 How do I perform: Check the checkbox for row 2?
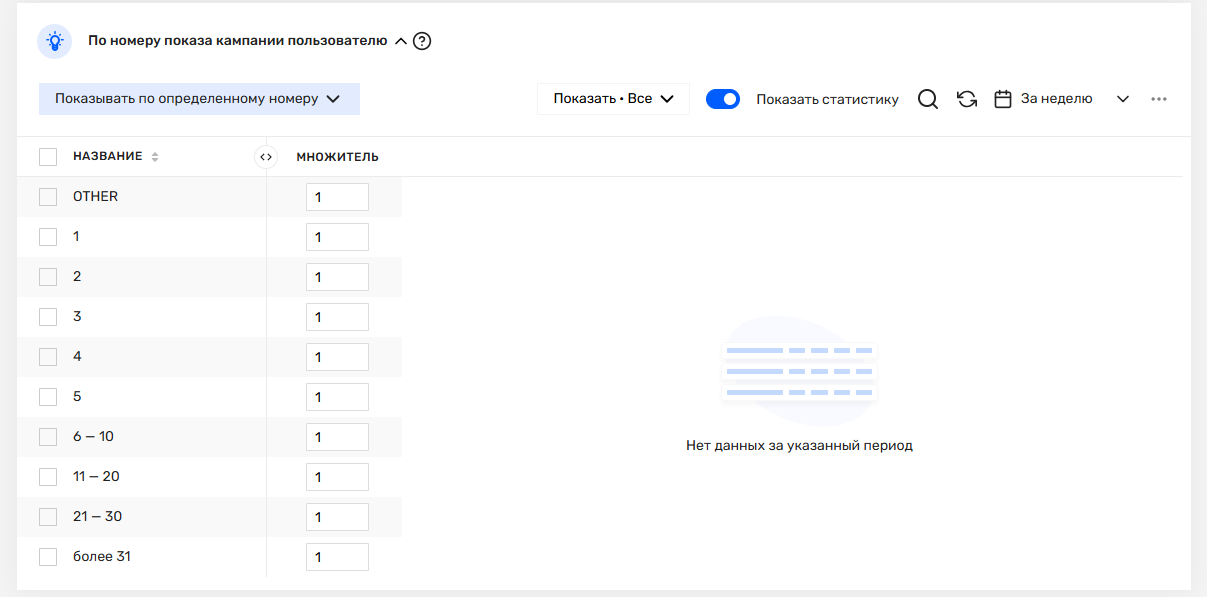[x=48, y=277]
